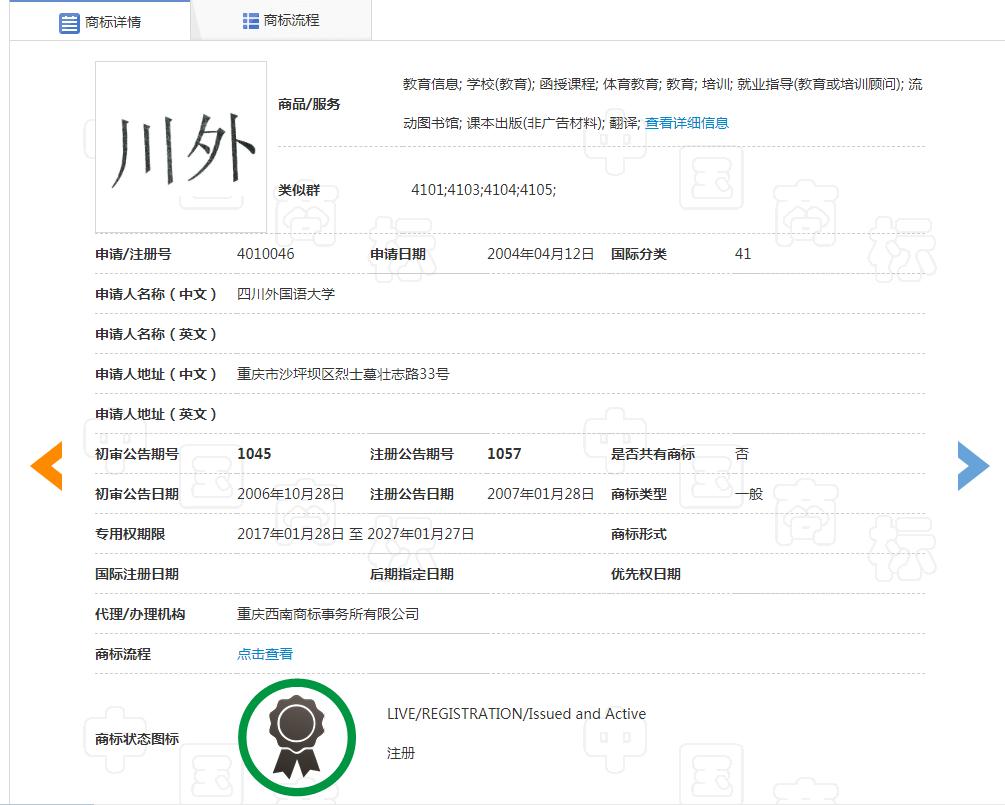Select the shared trademark value 否
Screen dimensions: 1005x805
click(x=742, y=454)
